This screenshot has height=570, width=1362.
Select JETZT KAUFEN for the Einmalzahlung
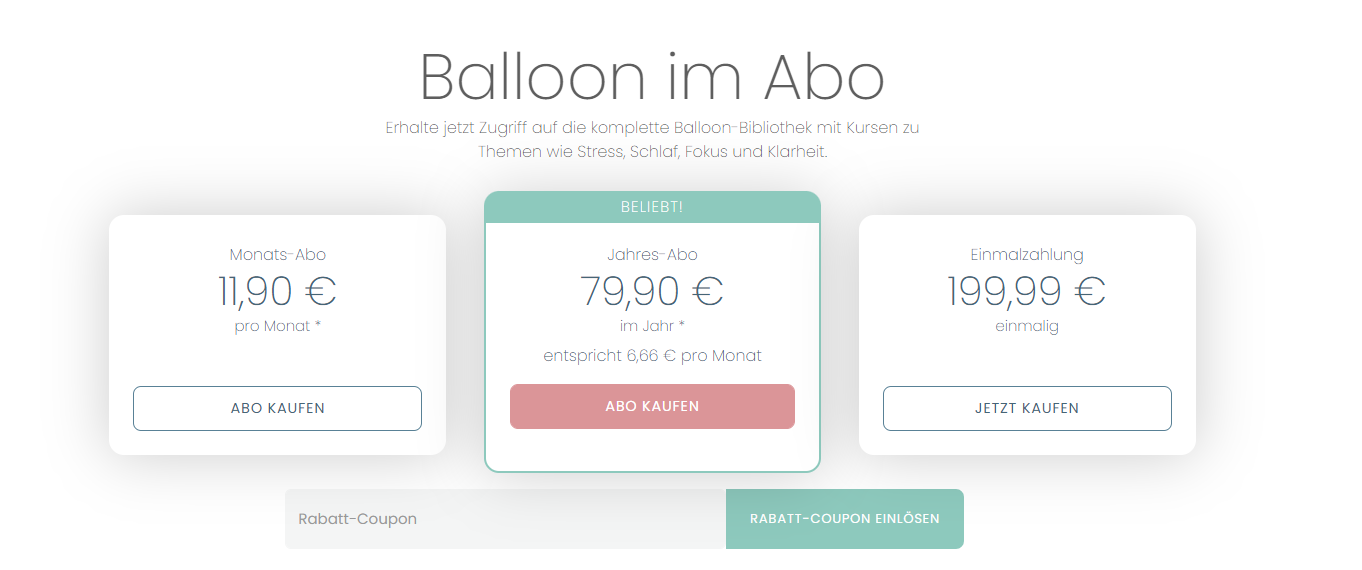[x=1027, y=408]
